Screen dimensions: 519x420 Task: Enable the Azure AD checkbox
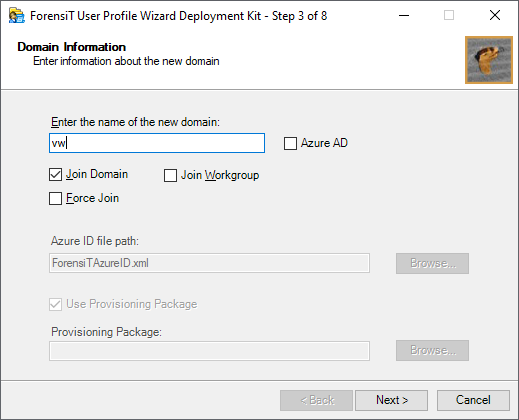pos(290,144)
